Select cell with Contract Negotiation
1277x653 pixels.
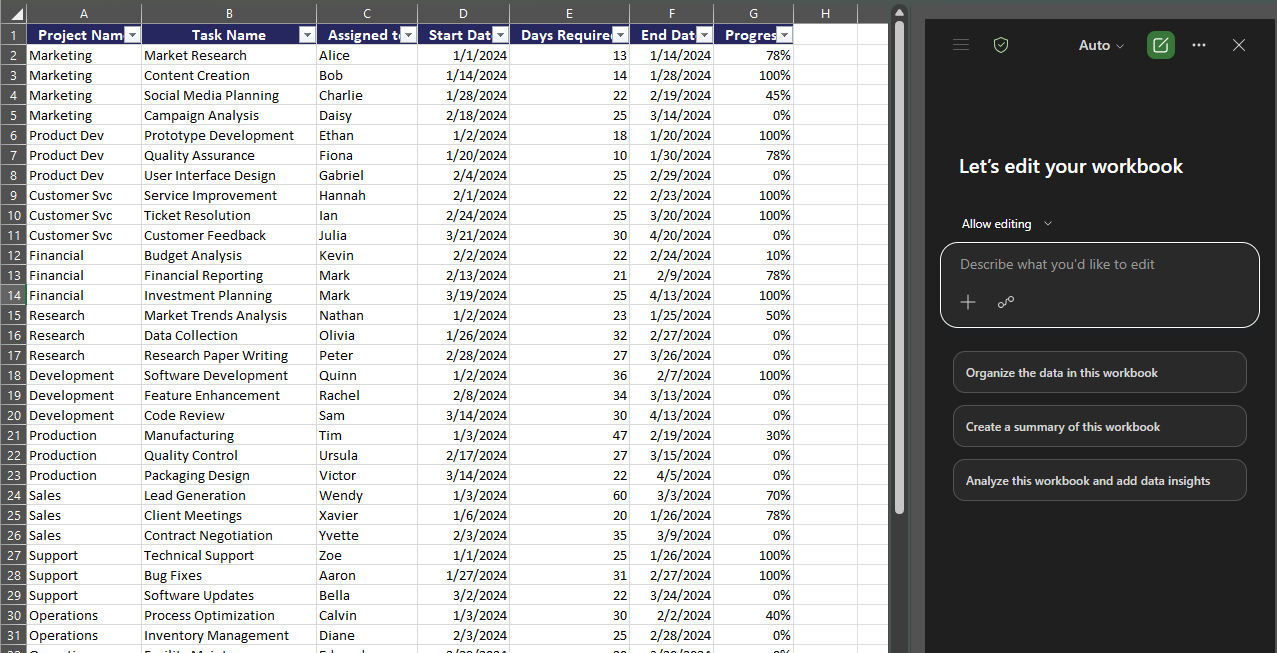(x=229, y=535)
